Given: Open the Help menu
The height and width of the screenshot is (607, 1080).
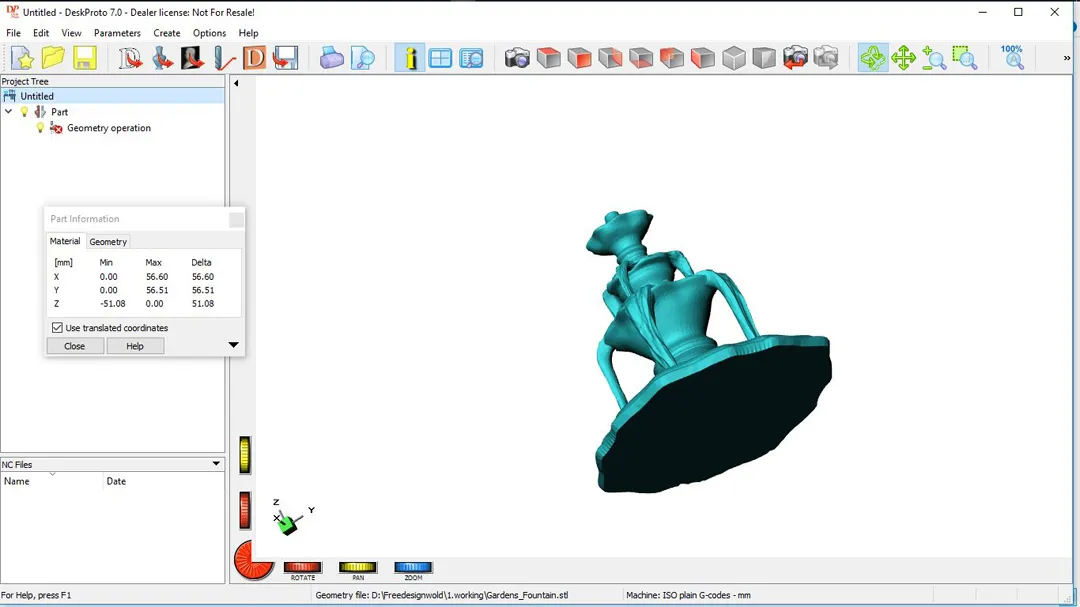Looking at the screenshot, I should tap(248, 33).
